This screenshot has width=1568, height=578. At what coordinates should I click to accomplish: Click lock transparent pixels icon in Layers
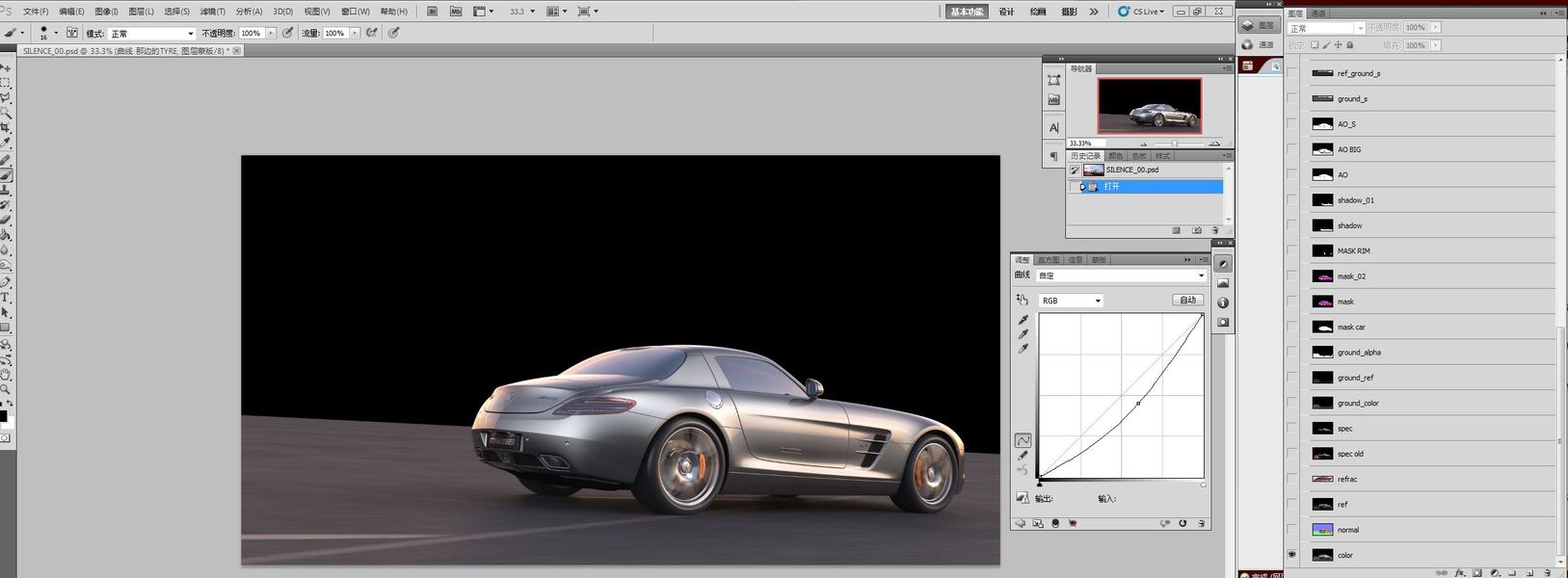[x=1315, y=45]
